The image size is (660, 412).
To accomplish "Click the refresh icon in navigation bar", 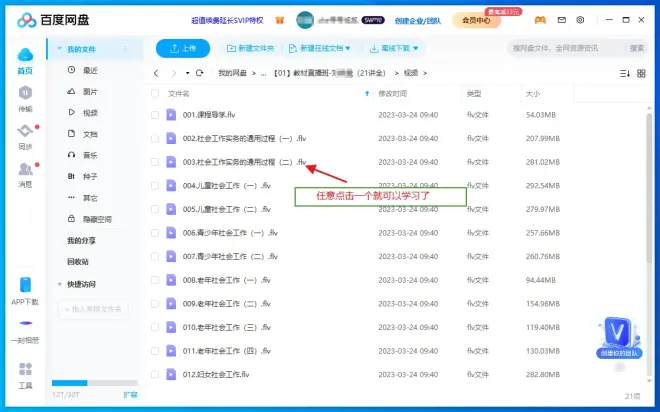I will pyautogui.click(x=200, y=73).
